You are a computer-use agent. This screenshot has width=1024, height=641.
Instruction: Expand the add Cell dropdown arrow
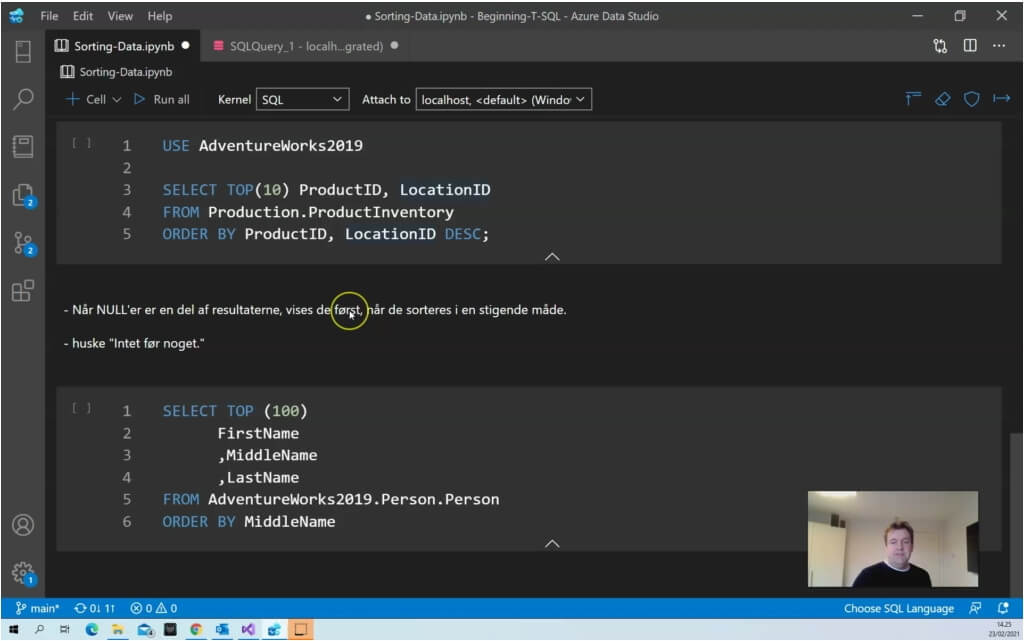point(117,99)
